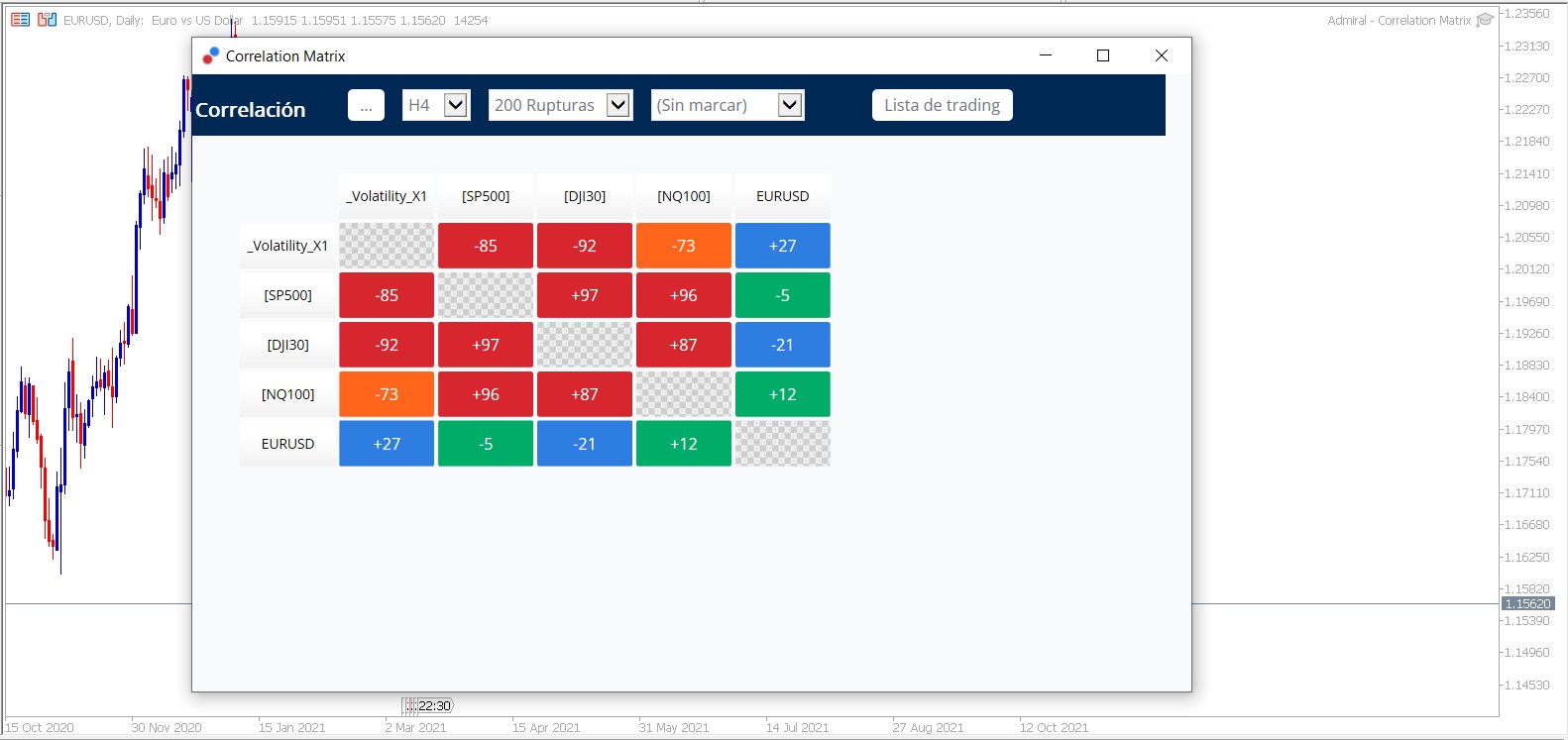The height and width of the screenshot is (740, 1568).
Task: Click the red +97 cell in SP500 row
Action: (585, 295)
